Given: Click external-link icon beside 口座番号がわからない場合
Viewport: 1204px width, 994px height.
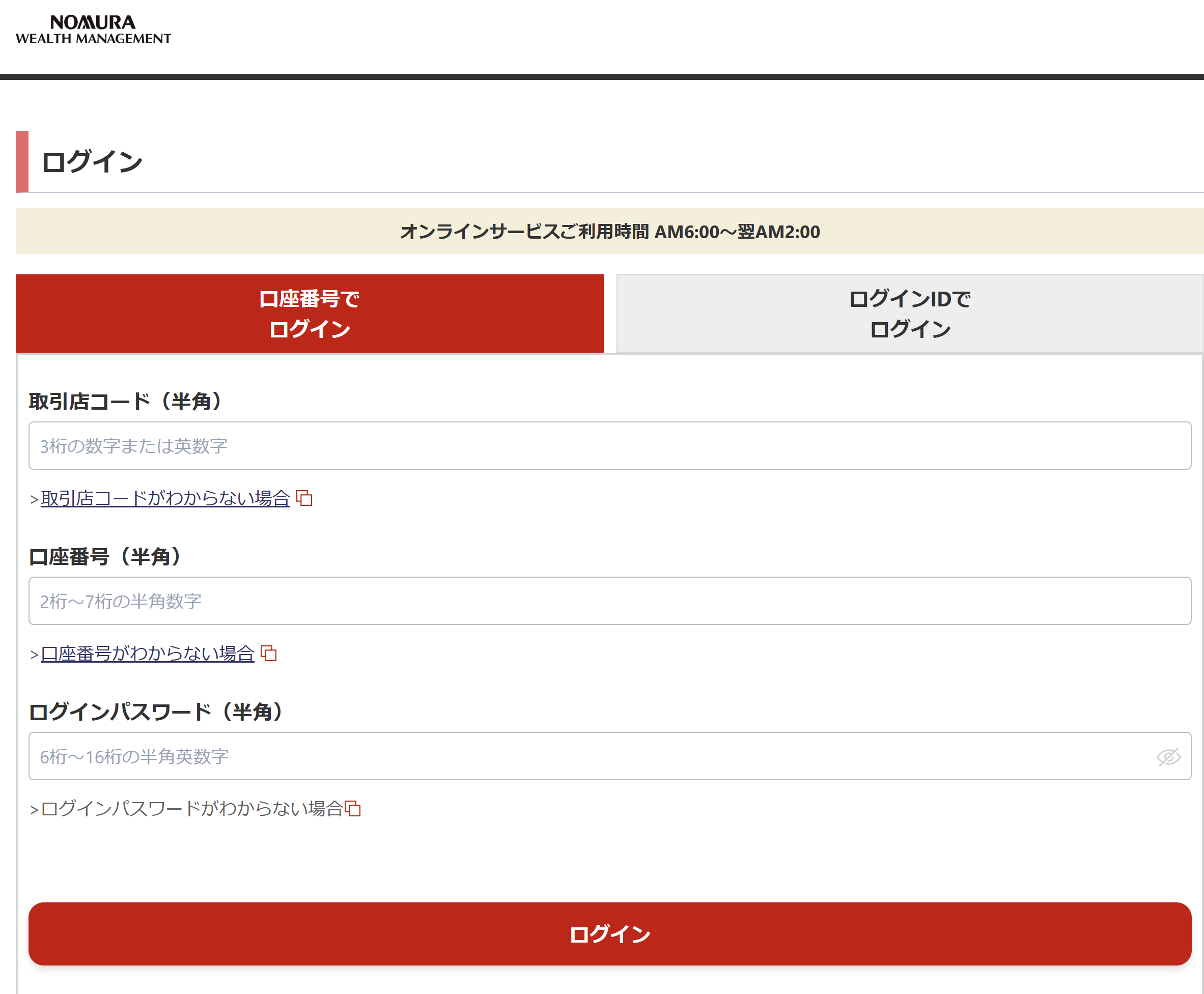Looking at the screenshot, I should (x=269, y=654).
